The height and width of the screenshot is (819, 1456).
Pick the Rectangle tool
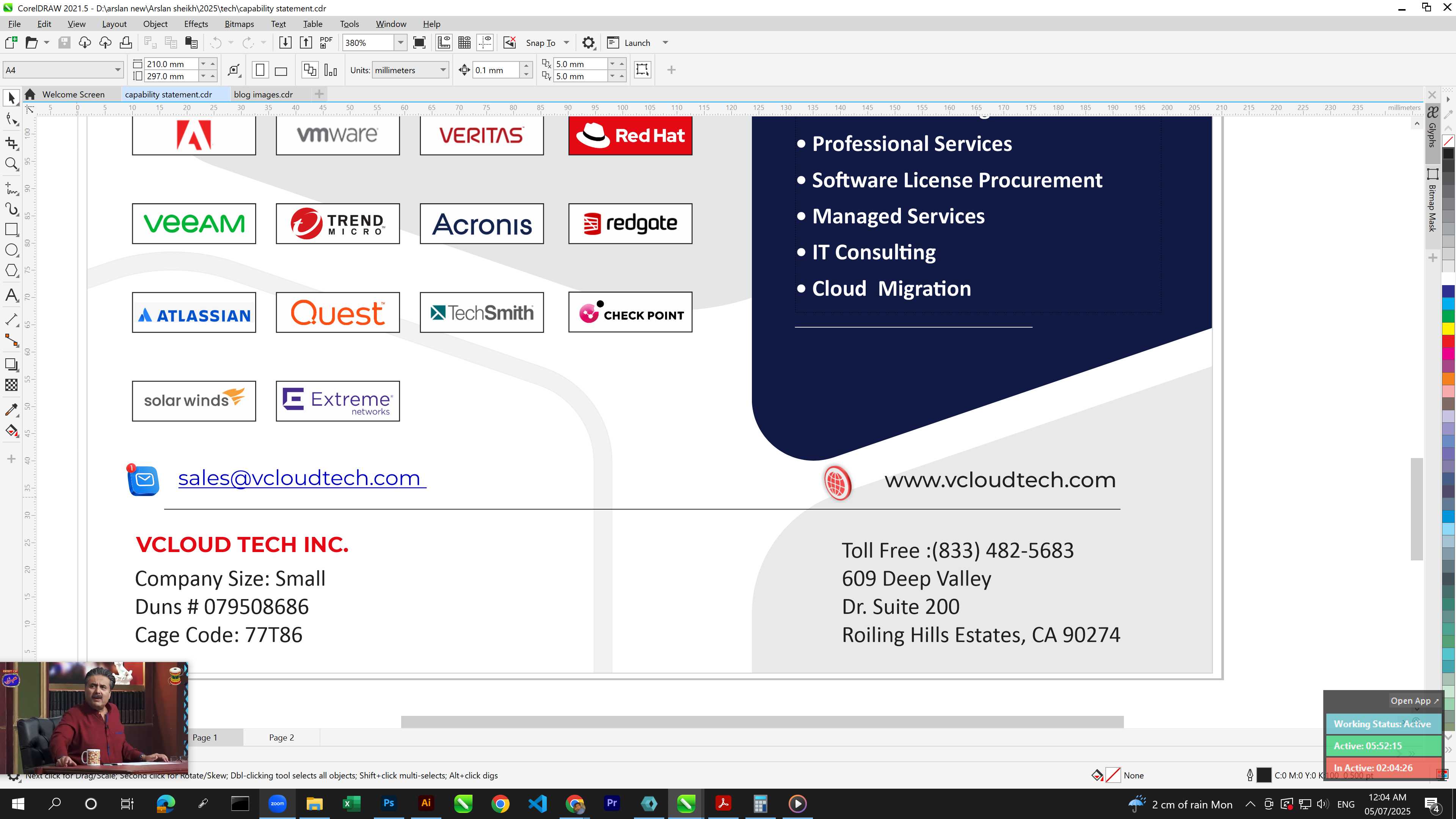pyautogui.click(x=11, y=229)
